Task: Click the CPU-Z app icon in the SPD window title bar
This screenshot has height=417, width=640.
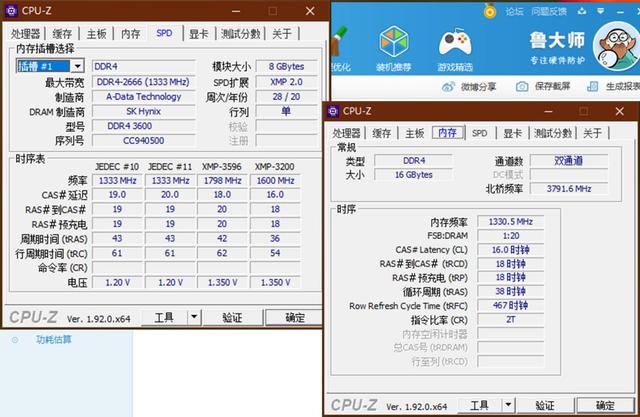Action: (x=11, y=11)
